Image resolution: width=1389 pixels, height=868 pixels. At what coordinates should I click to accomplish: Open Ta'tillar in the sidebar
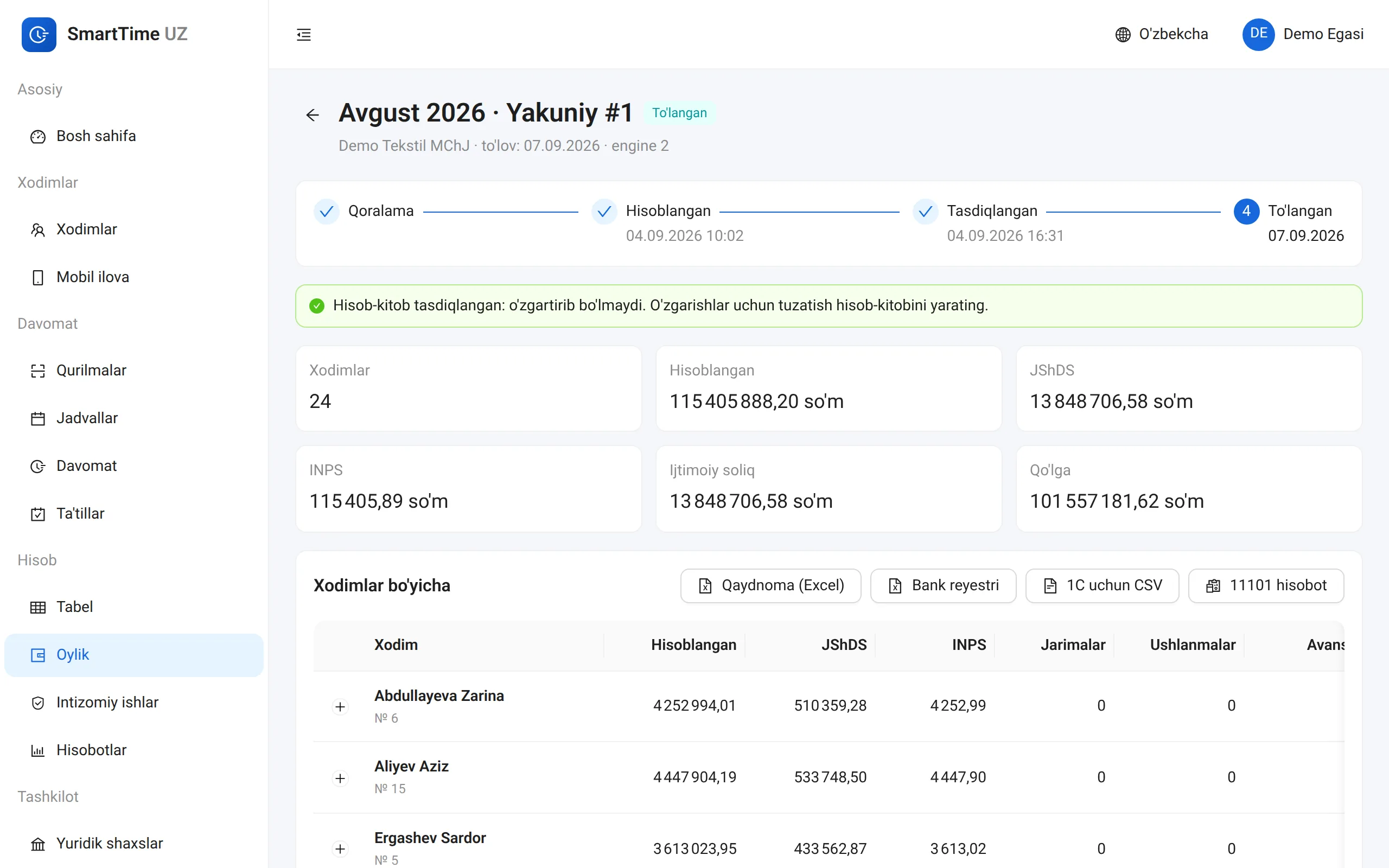[133, 514]
